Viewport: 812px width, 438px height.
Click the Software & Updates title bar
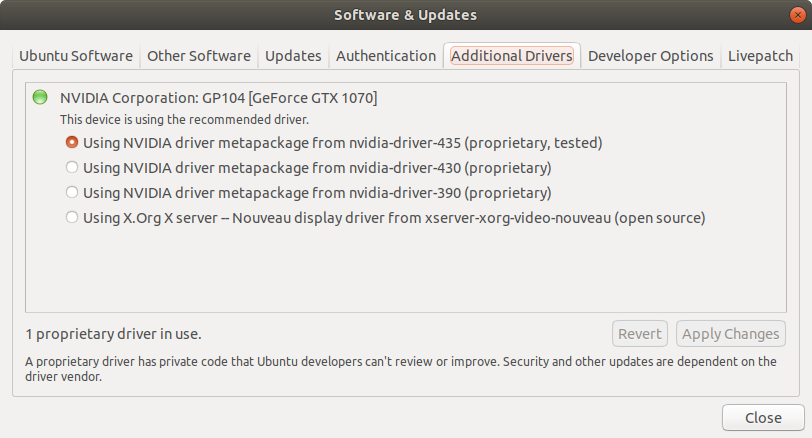pos(405,15)
